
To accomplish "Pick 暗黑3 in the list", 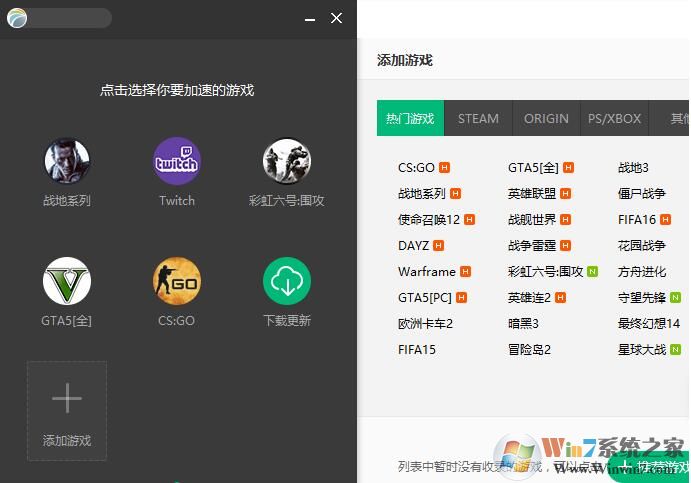I will point(523,323).
